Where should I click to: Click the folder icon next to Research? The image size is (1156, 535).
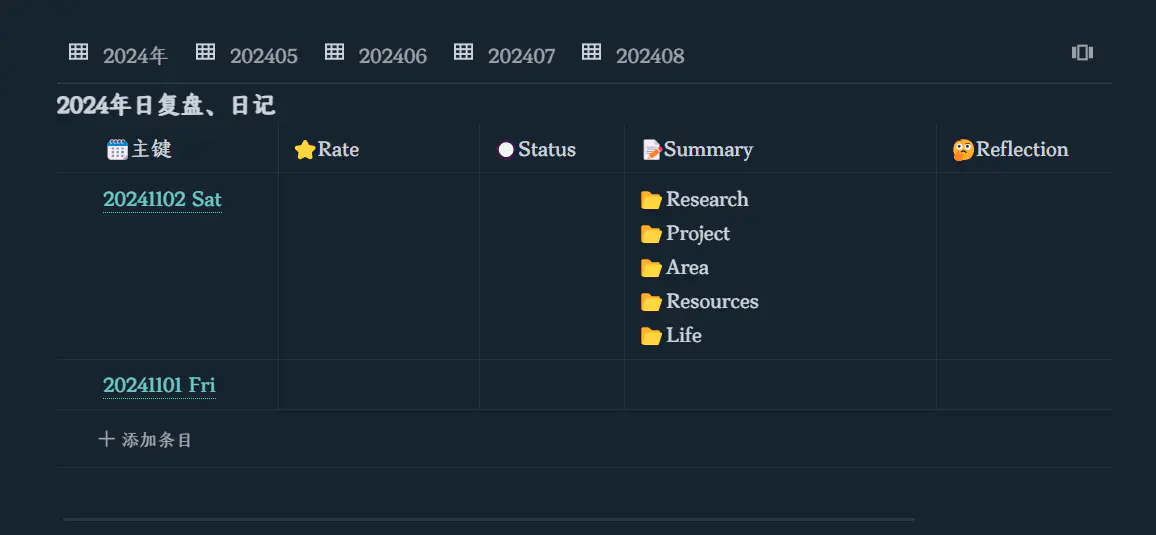click(x=651, y=200)
